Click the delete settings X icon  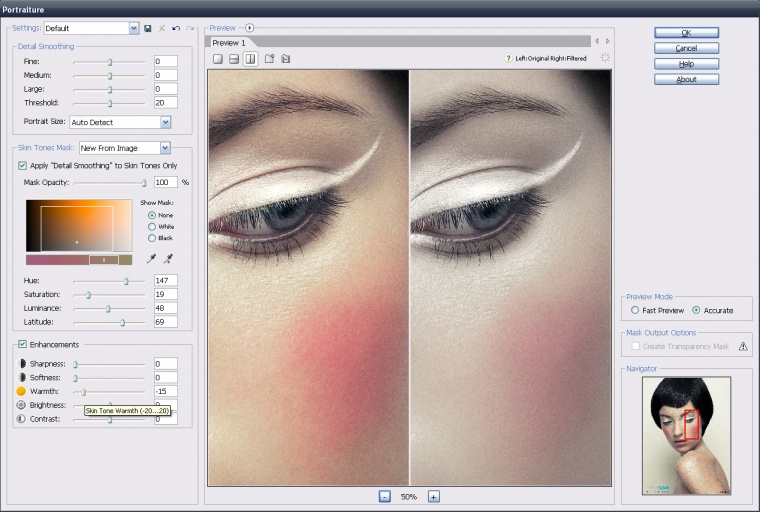[x=162, y=29]
